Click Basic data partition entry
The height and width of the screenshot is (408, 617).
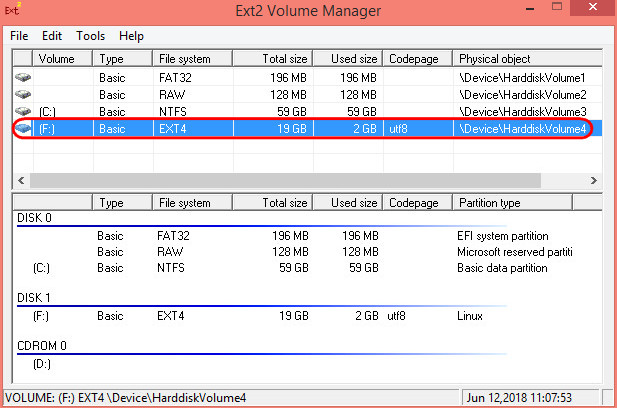502,268
